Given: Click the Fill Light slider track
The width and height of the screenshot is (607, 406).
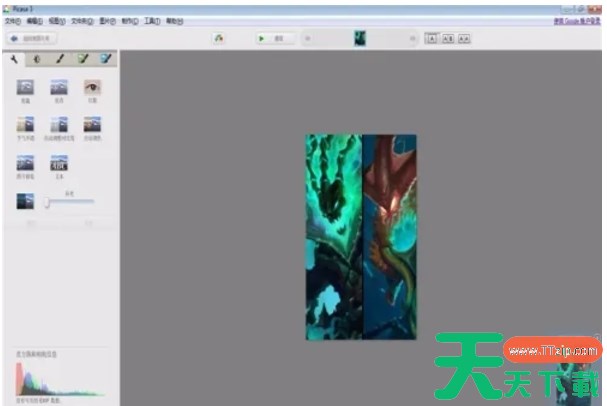Looking at the screenshot, I should point(70,201).
